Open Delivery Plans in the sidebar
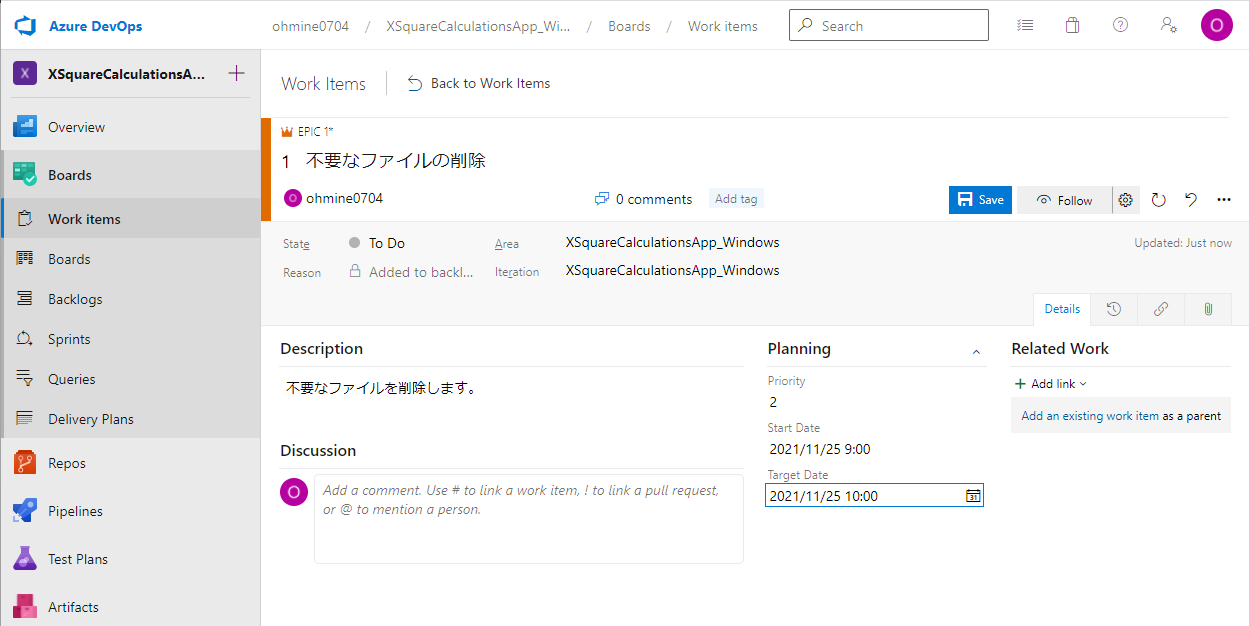 [130, 419]
